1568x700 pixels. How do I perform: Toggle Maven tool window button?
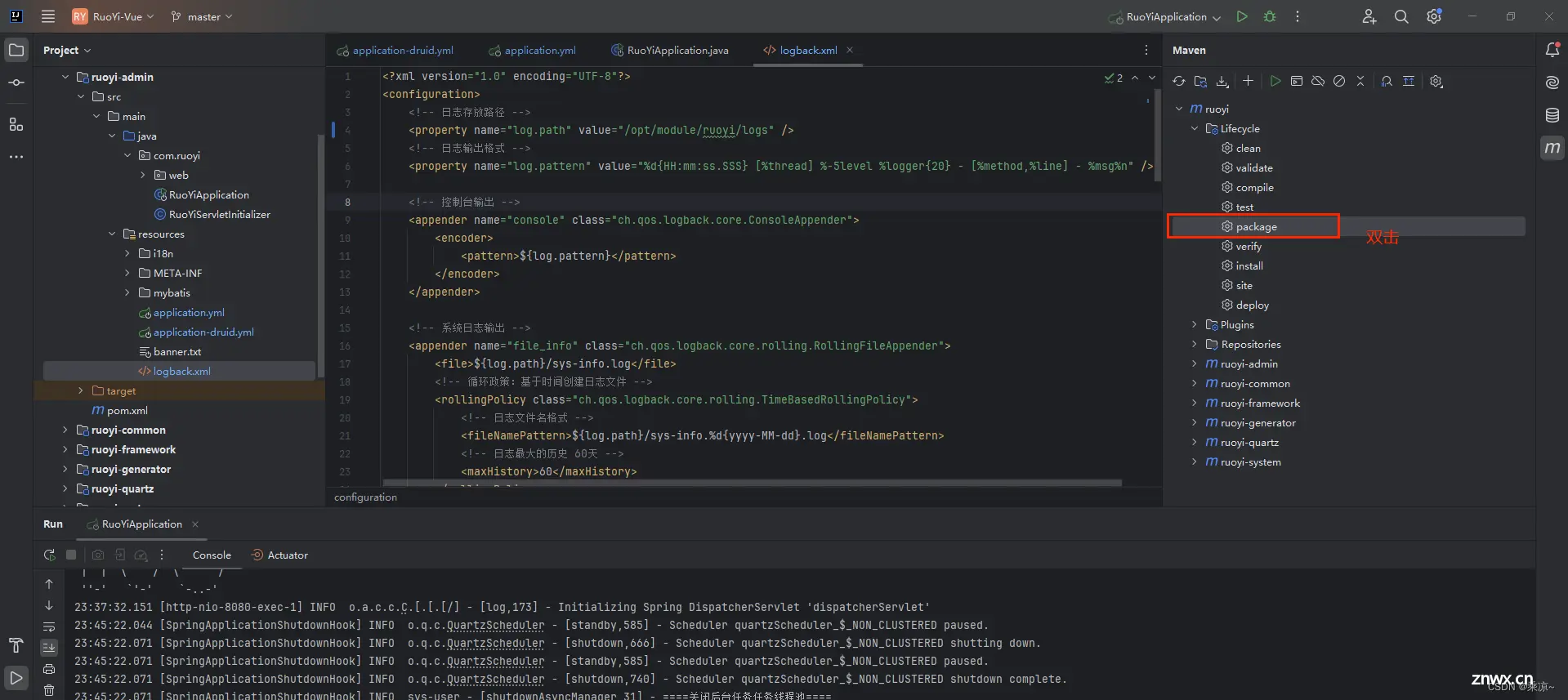pos(1552,148)
